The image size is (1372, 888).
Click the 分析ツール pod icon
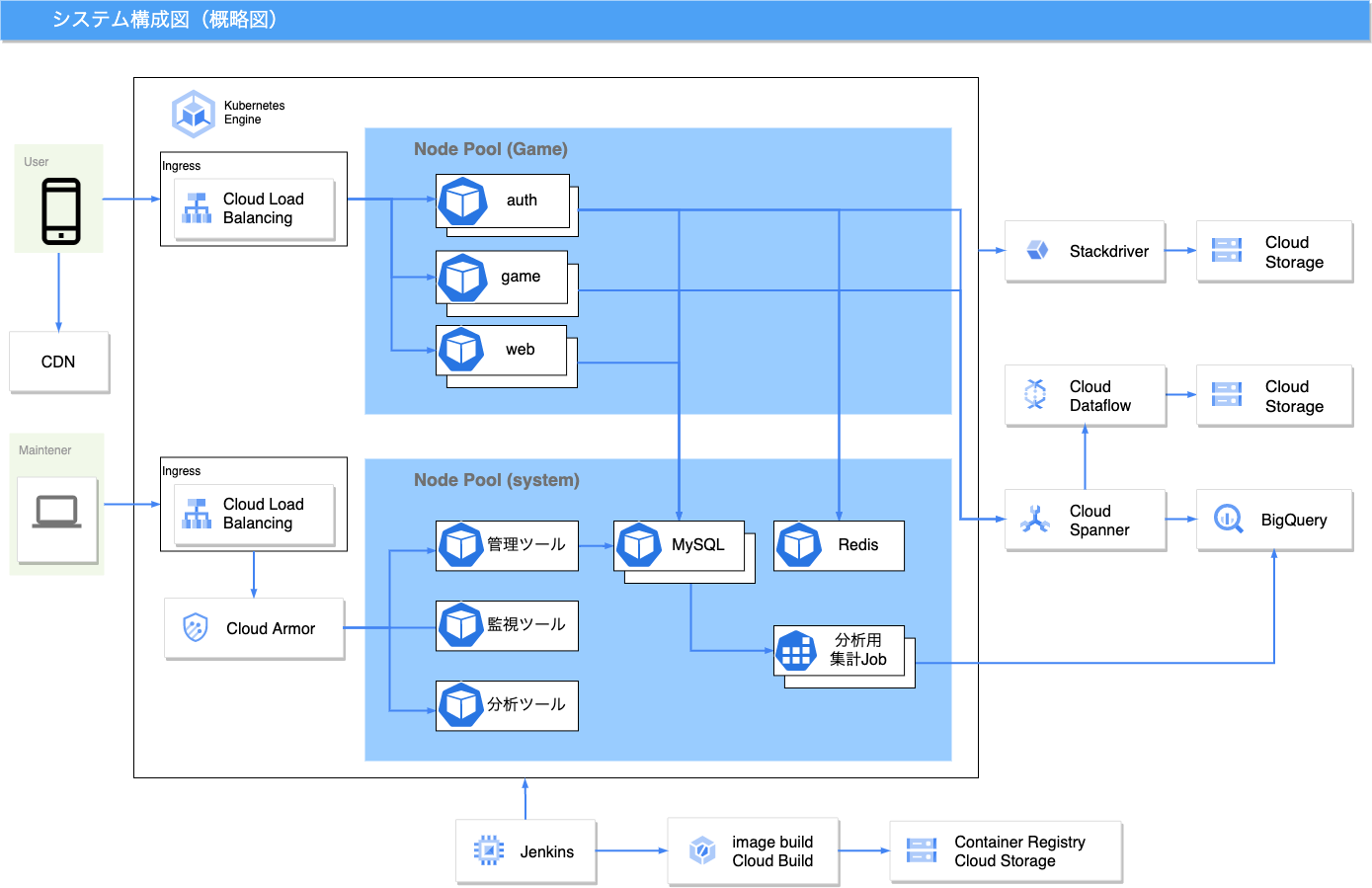pos(461,705)
